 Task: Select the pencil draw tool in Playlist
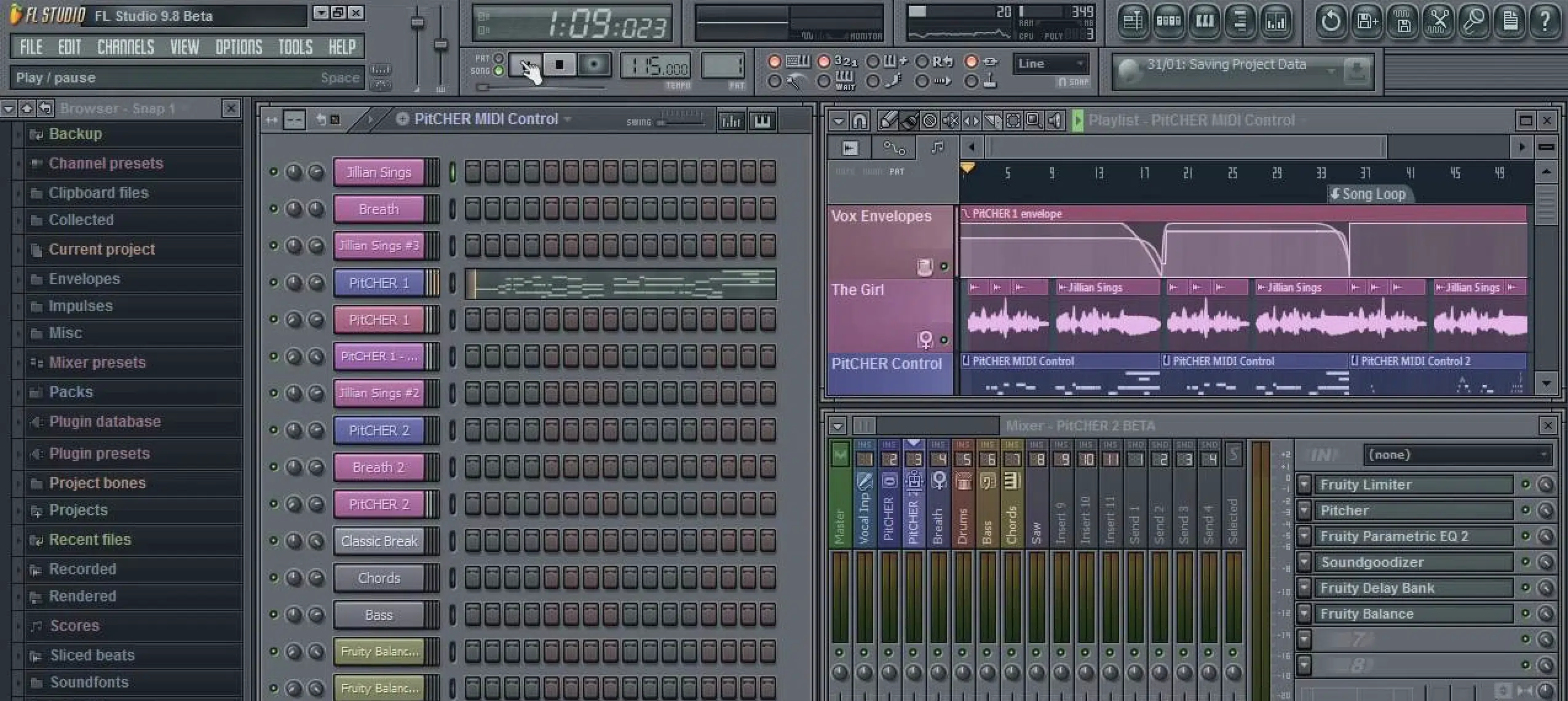[x=889, y=121]
